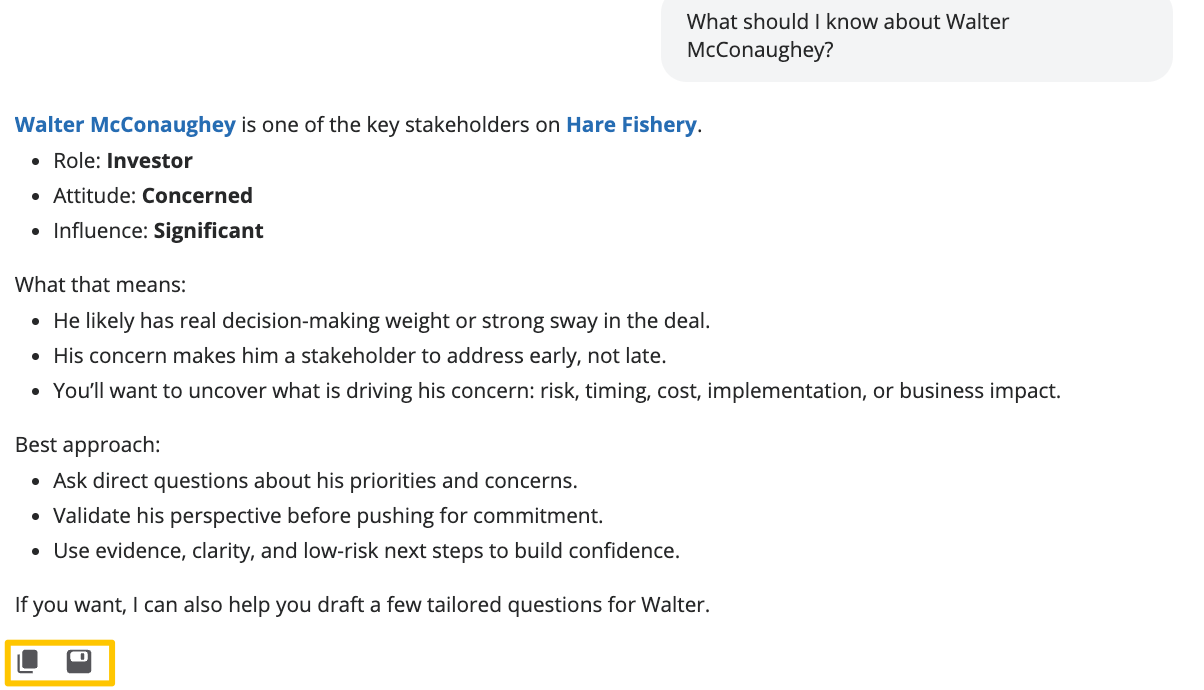
Task: Click the bullet about uncovering what drives concern
Action: click(x=557, y=391)
